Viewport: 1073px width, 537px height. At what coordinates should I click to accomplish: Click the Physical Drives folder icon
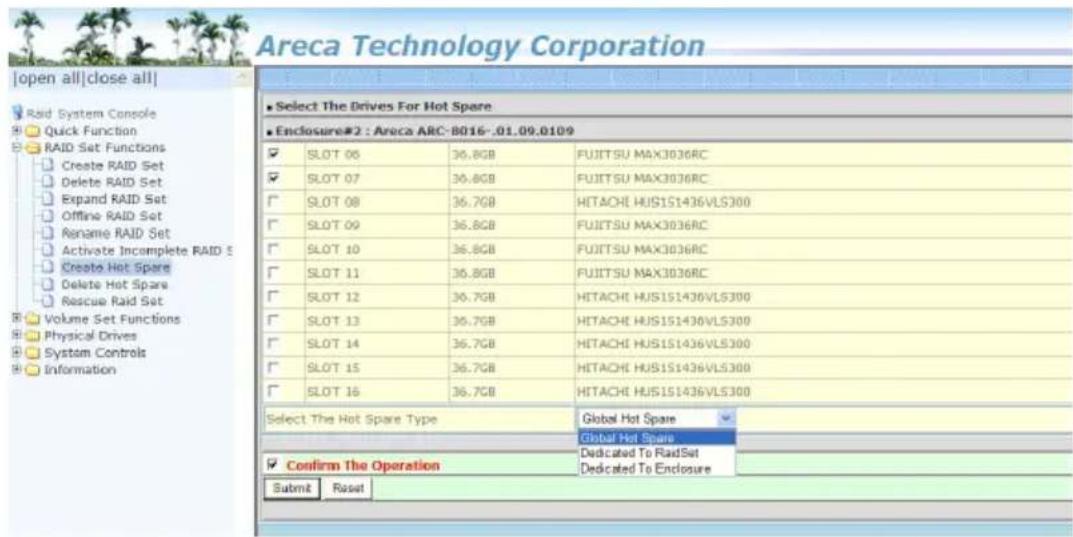click(34, 336)
